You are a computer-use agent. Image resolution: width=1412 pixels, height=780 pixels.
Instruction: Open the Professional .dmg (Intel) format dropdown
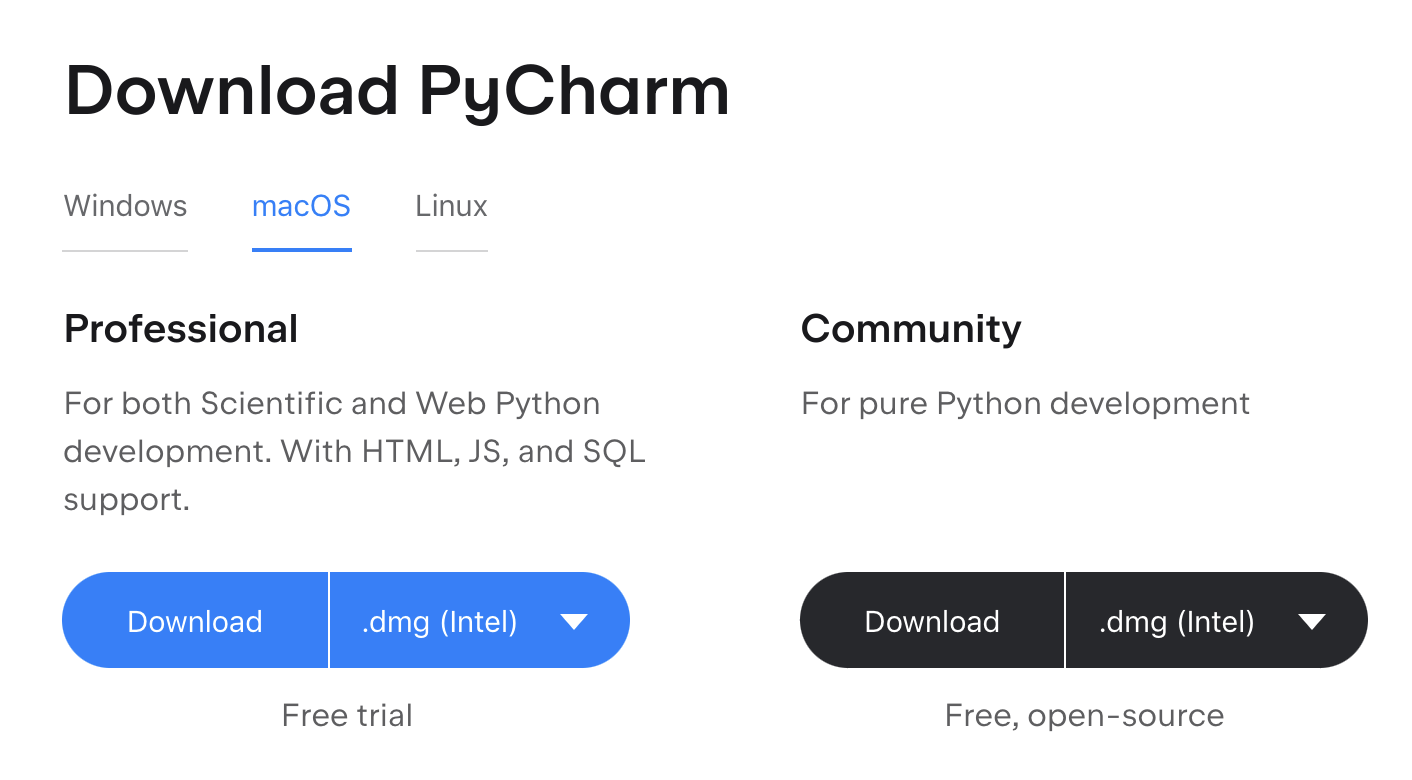pyautogui.click(x=480, y=621)
